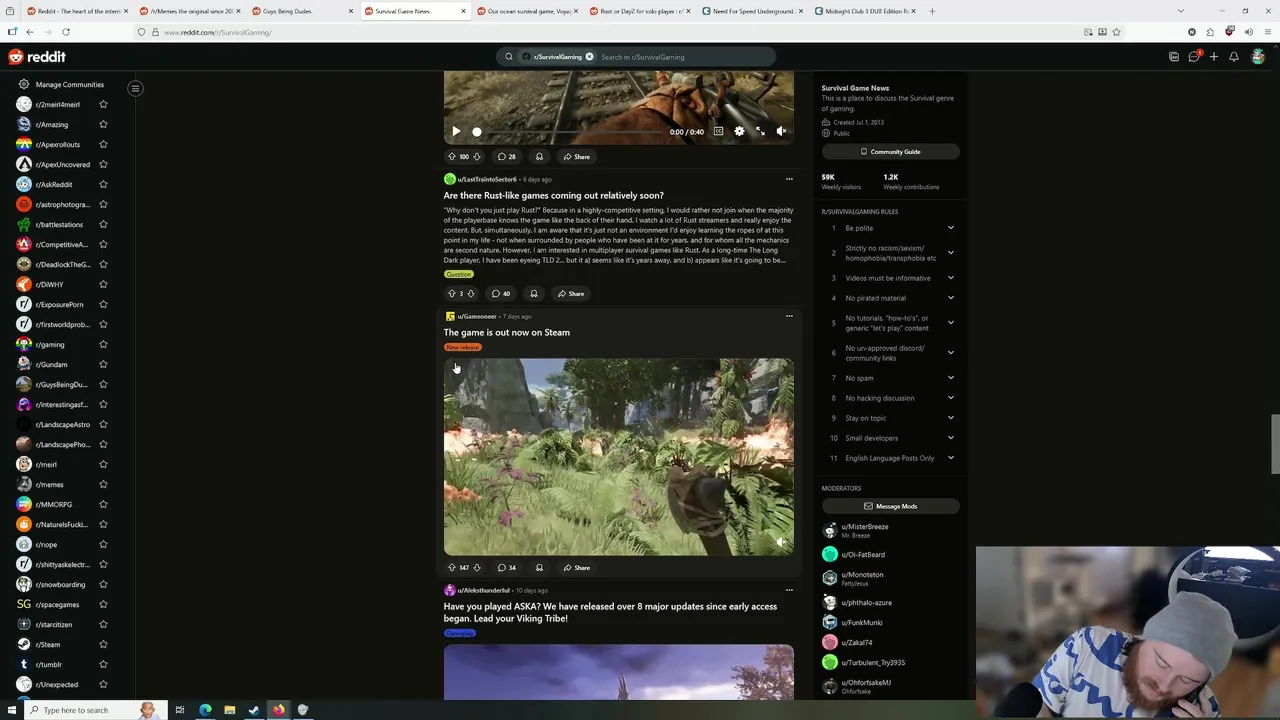Play the top post's video
The height and width of the screenshot is (720, 1280).
click(x=456, y=131)
